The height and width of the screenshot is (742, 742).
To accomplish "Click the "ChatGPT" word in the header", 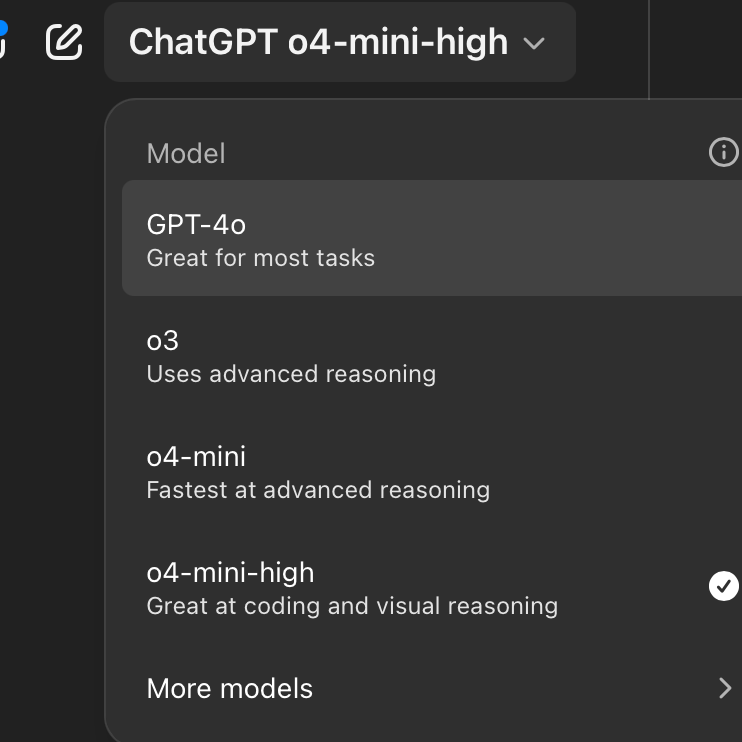I will (x=203, y=42).
